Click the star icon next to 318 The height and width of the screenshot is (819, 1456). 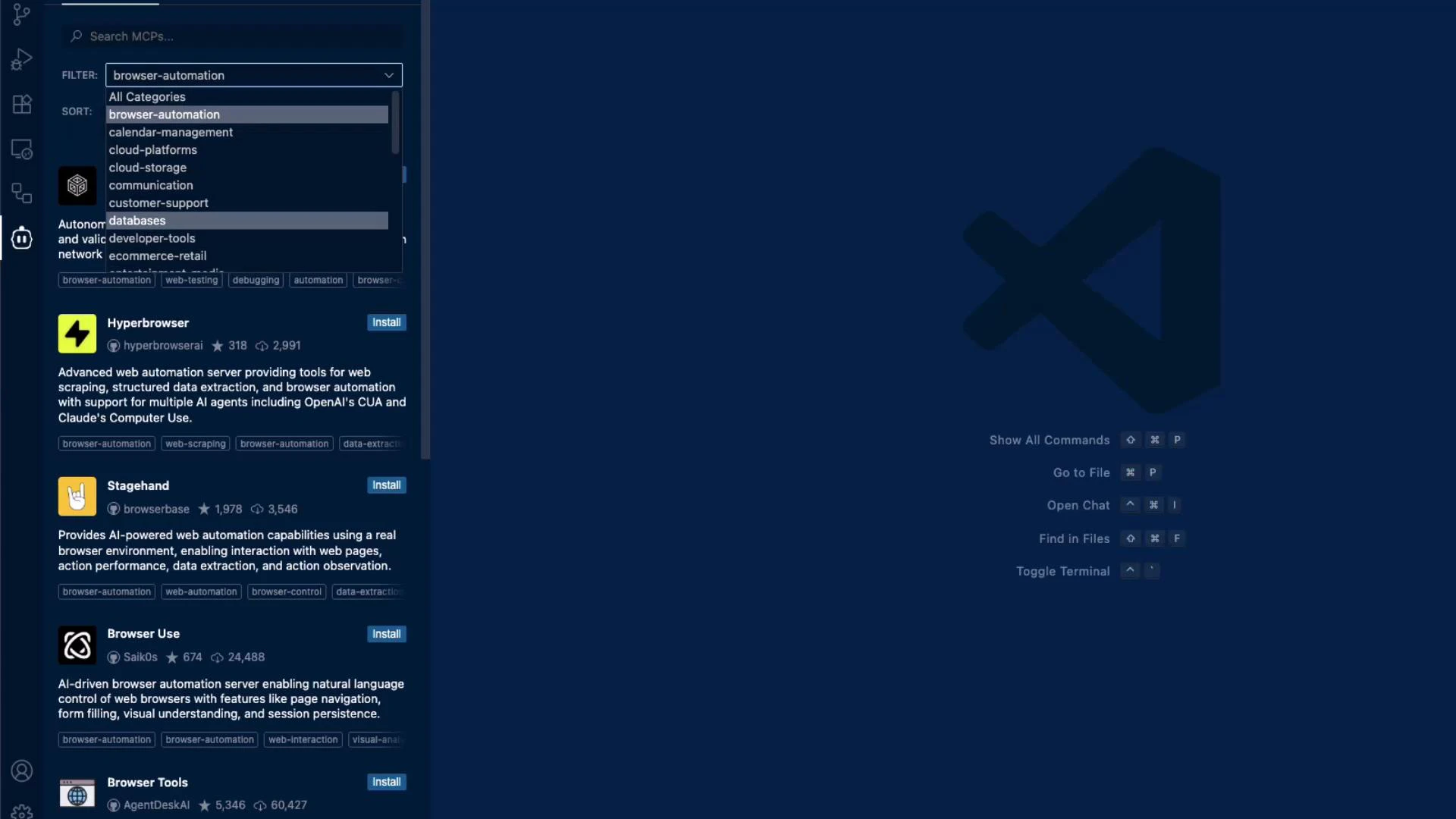218,346
